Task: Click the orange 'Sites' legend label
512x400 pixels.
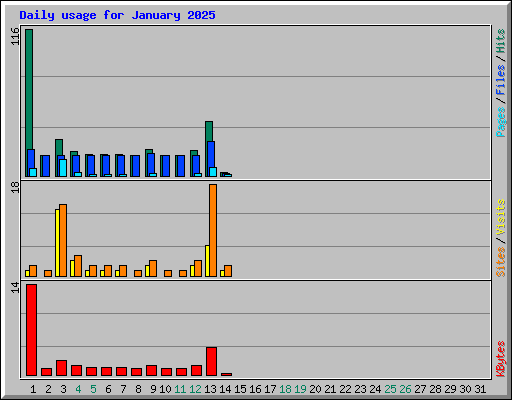Action: (x=501, y=262)
